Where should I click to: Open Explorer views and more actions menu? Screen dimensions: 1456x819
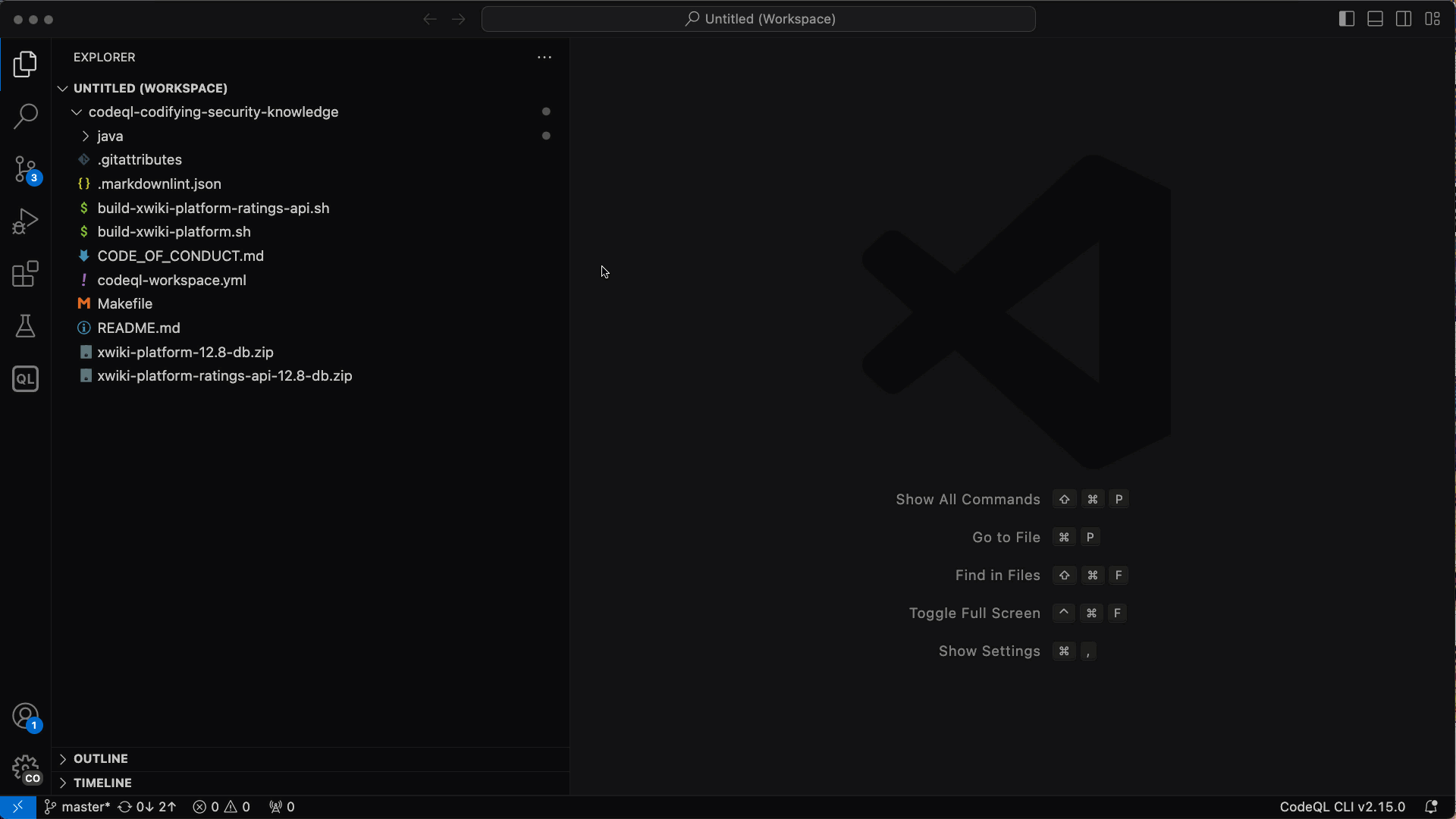(544, 58)
